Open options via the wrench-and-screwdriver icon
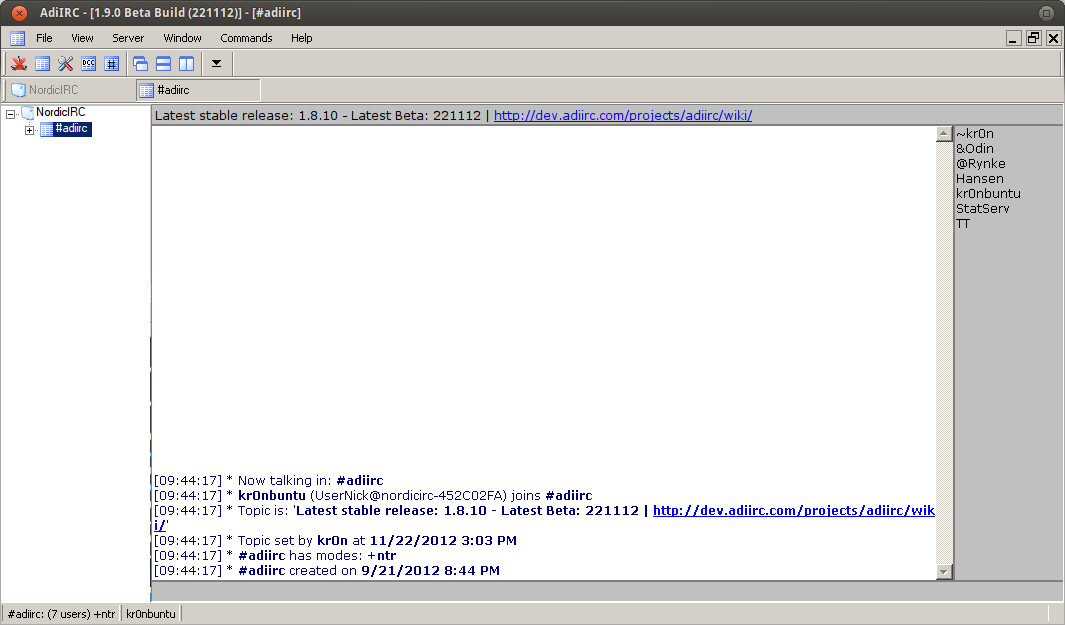The height and width of the screenshot is (625, 1065). tap(65, 64)
